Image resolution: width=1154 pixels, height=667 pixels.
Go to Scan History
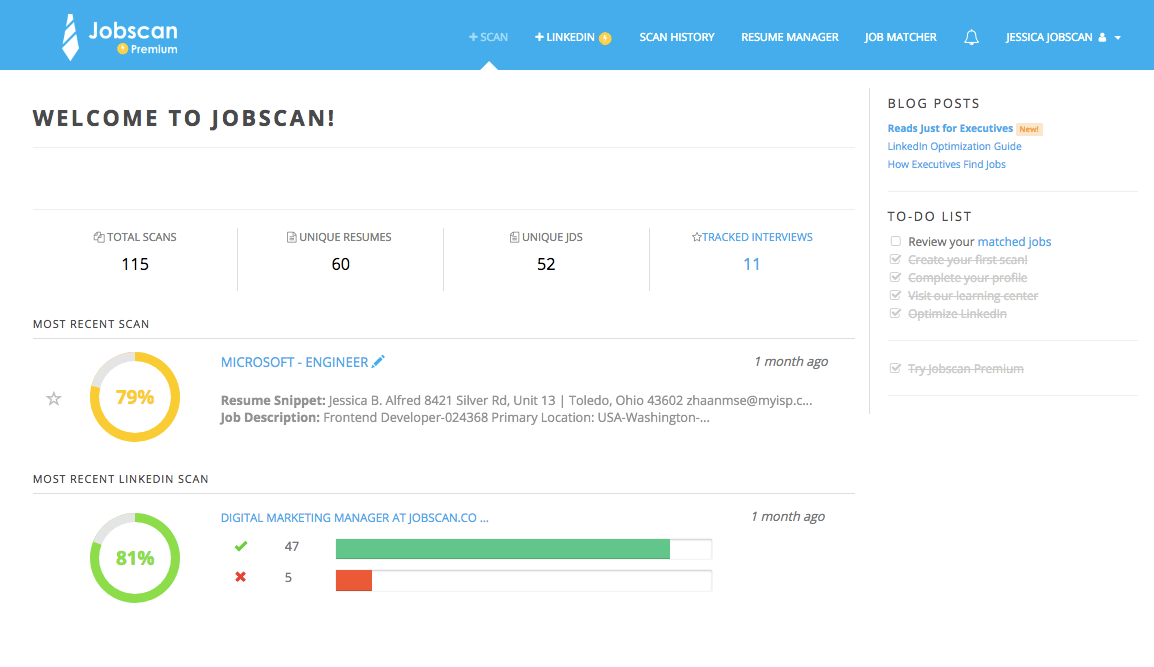[677, 37]
